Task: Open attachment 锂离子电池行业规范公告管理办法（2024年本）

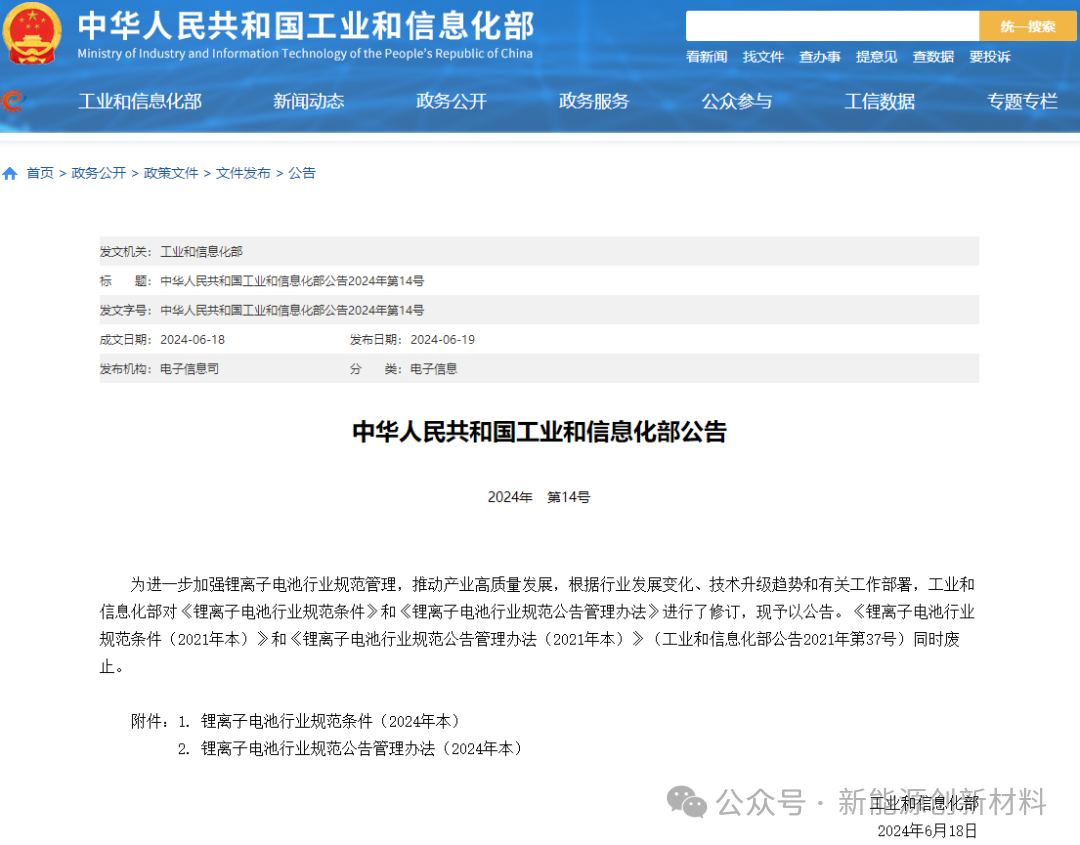Action: 362,749
